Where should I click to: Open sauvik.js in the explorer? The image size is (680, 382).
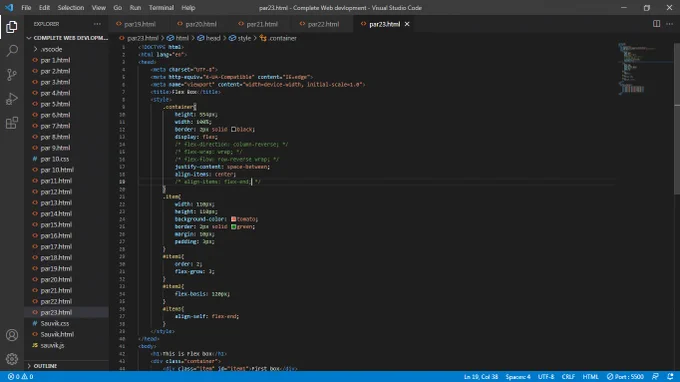[x=66, y=345]
